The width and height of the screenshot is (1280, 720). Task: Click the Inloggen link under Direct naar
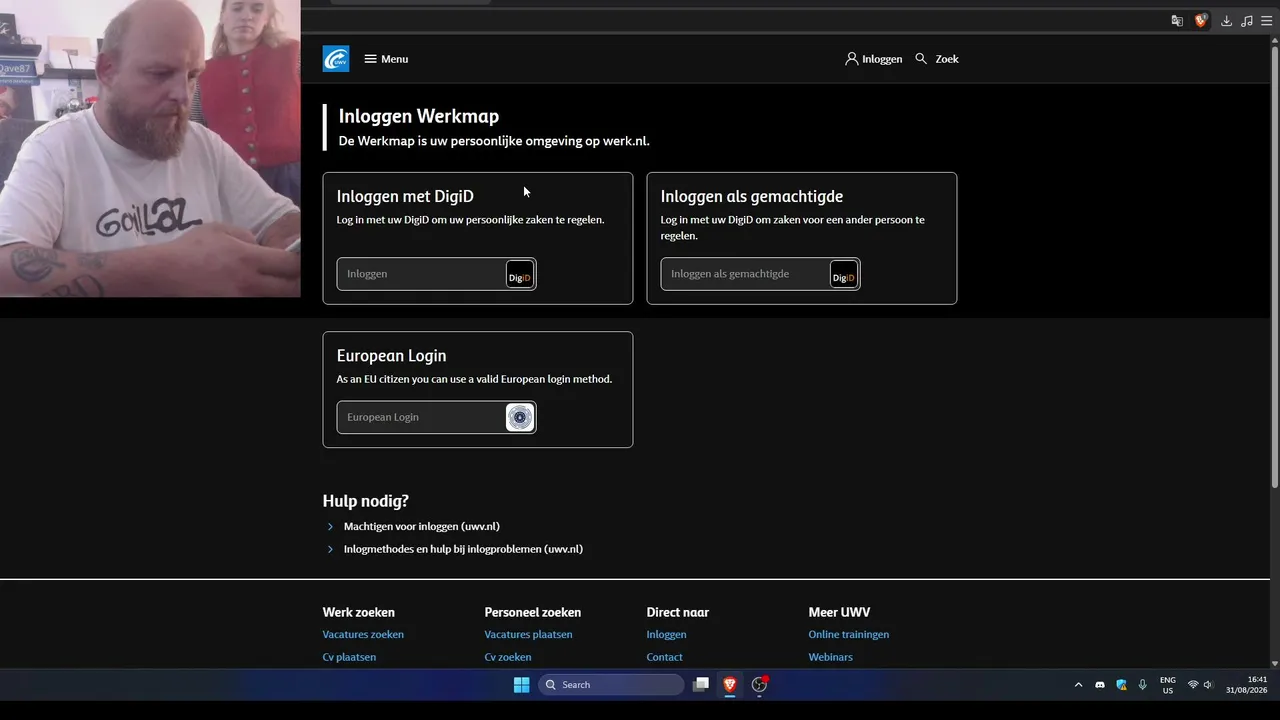[x=666, y=634]
